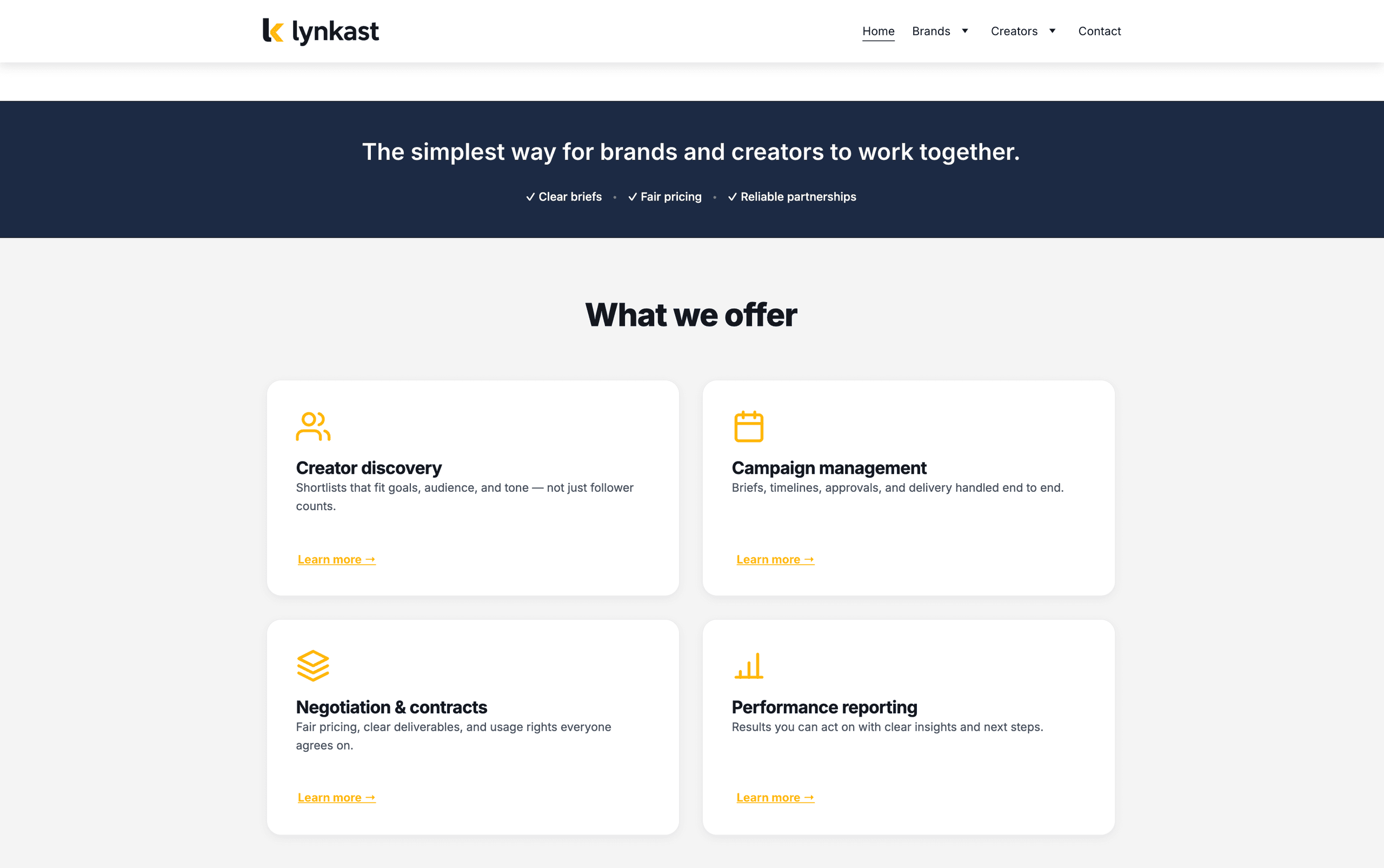The height and width of the screenshot is (868, 1384).
Task: Click the Performance reporting bar chart icon
Action: [x=749, y=666]
